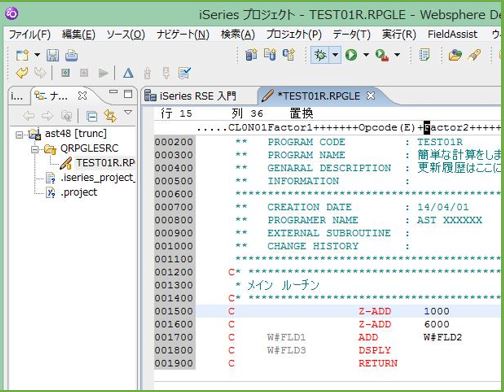Open the External Tools dropdown arrow
504x392 pixels.
397,55
